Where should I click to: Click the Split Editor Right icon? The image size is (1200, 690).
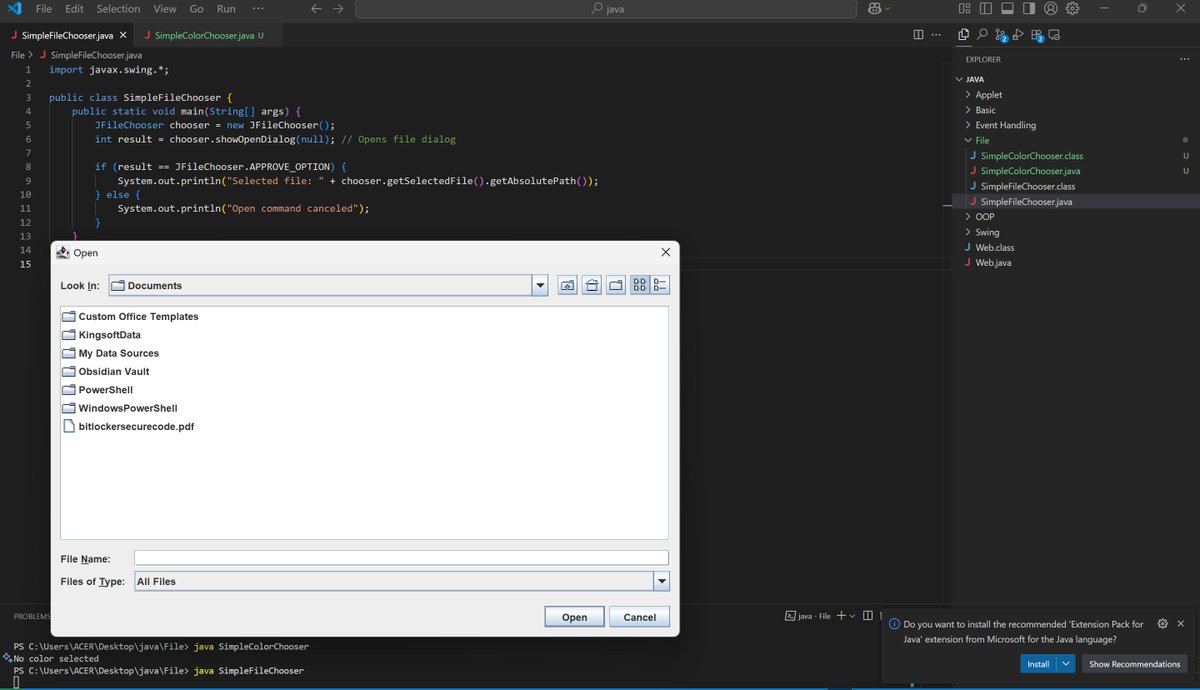(x=918, y=35)
